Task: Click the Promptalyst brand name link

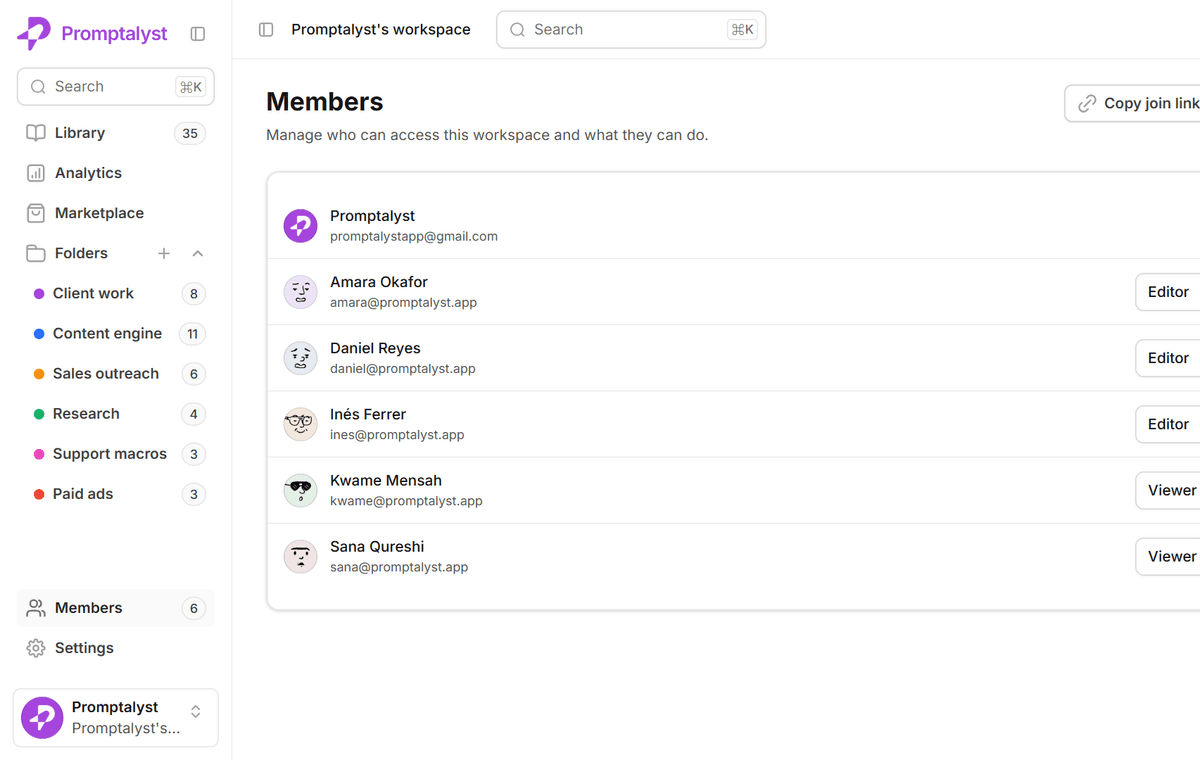Action: (114, 34)
